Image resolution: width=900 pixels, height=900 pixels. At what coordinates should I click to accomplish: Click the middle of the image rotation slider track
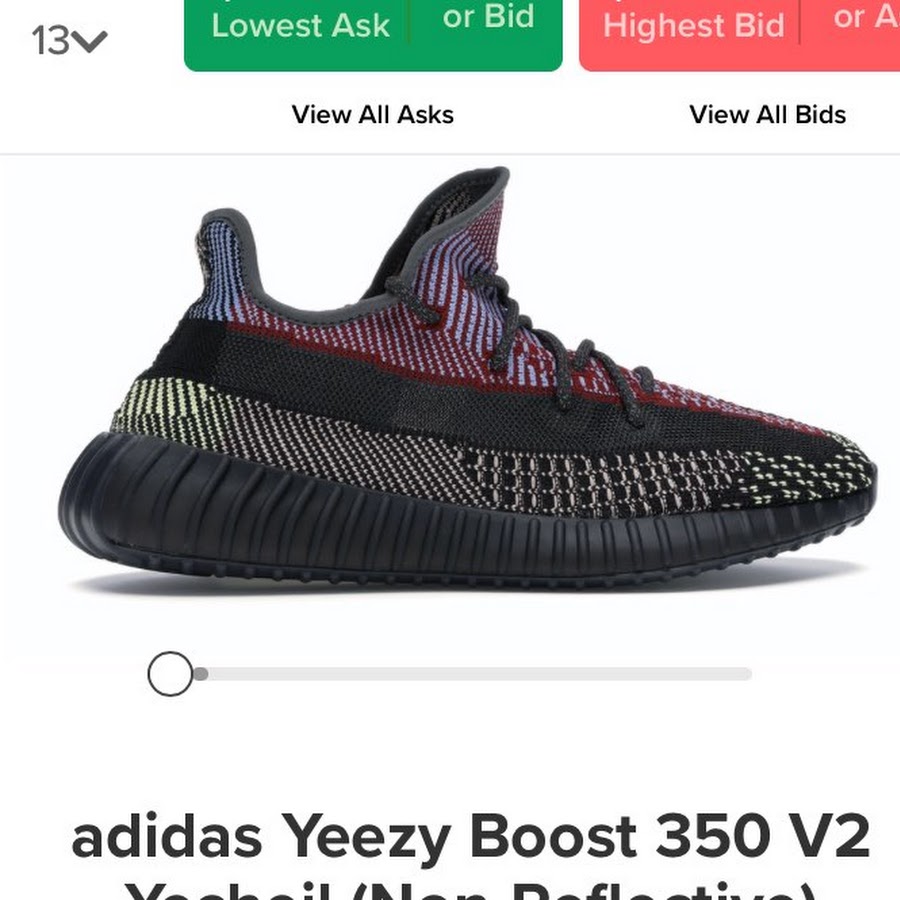pyautogui.click(x=472, y=674)
